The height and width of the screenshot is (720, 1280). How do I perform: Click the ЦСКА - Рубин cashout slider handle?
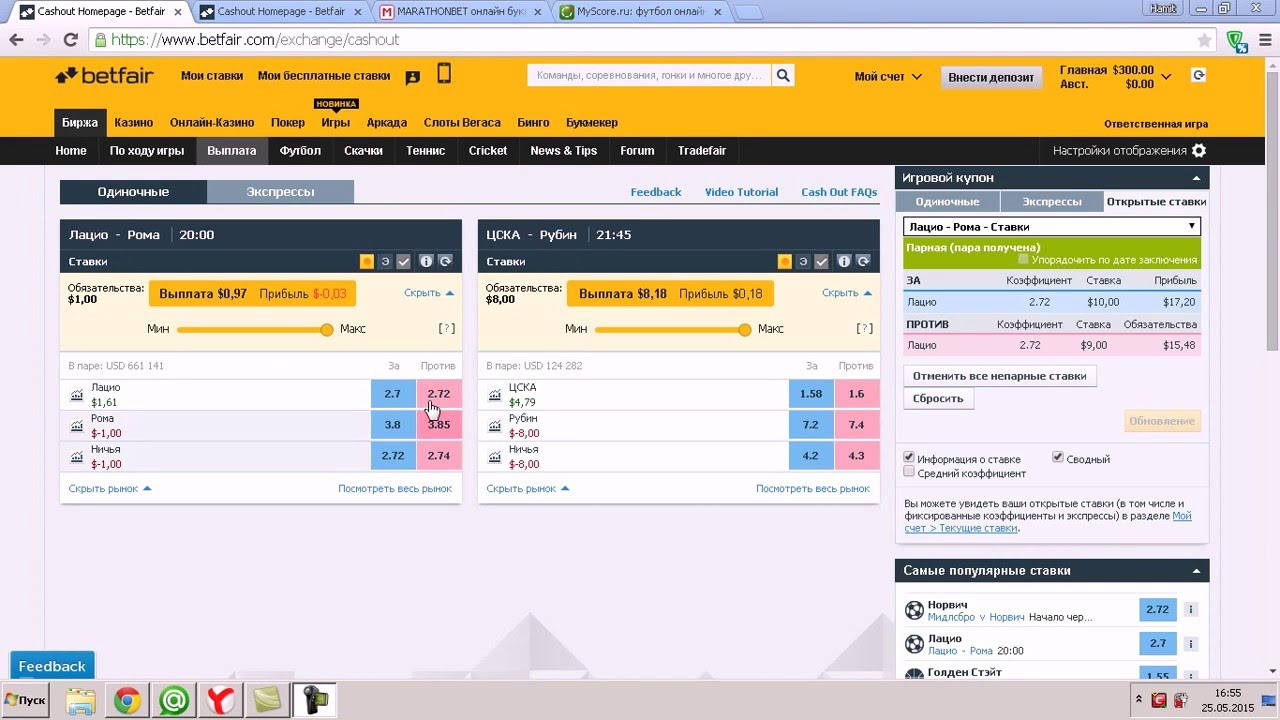(x=745, y=329)
